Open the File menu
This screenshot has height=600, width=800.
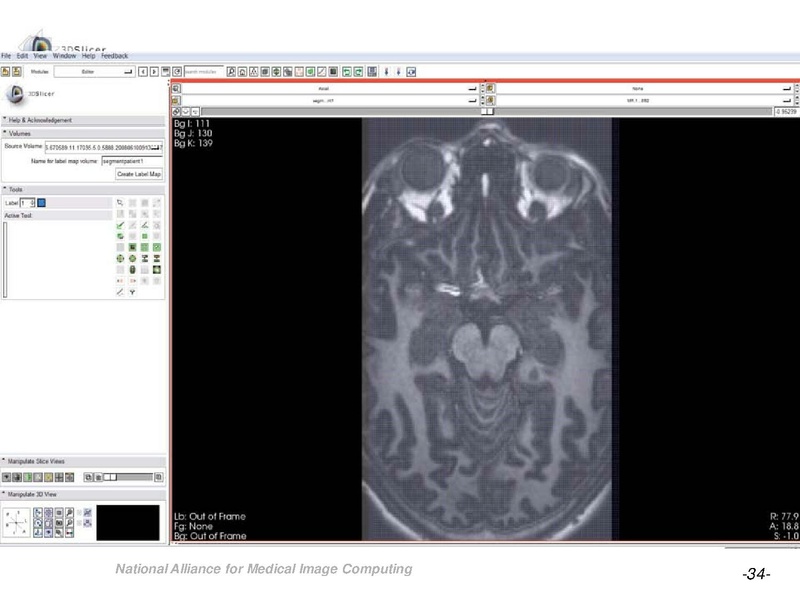pyautogui.click(x=6, y=56)
